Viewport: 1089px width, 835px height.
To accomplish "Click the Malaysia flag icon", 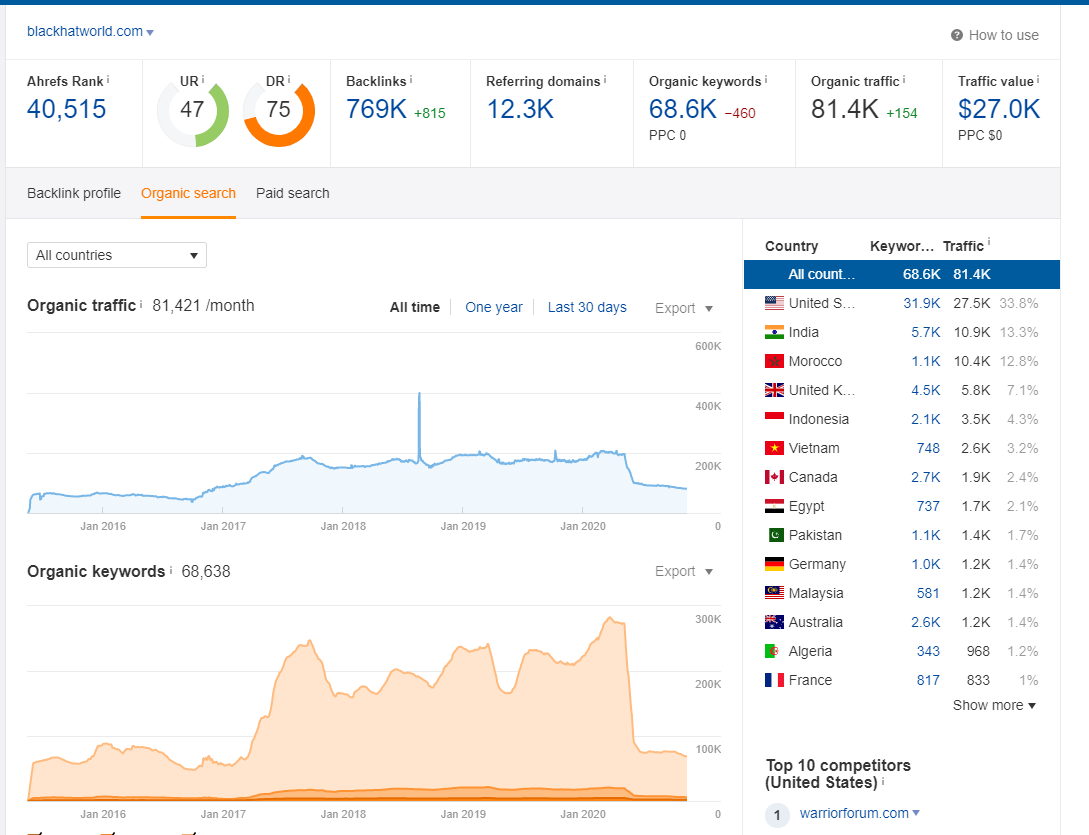I will click(774, 593).
